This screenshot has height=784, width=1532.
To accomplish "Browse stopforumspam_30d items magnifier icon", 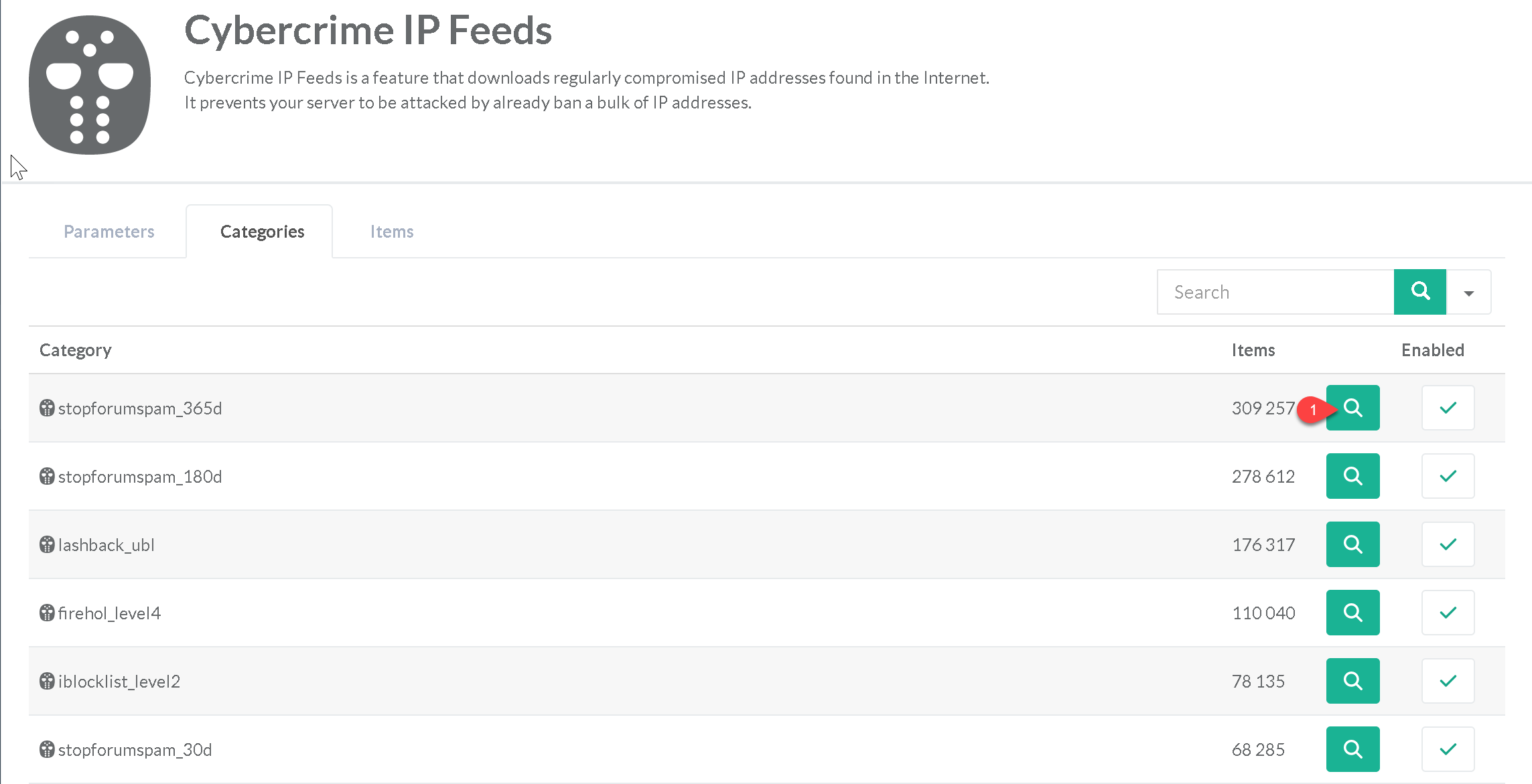I will click(1352, 749).
